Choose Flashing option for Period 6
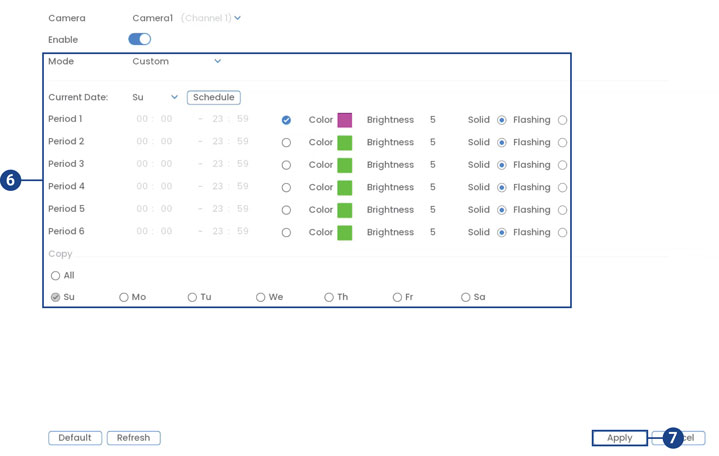 pos(563,233)
